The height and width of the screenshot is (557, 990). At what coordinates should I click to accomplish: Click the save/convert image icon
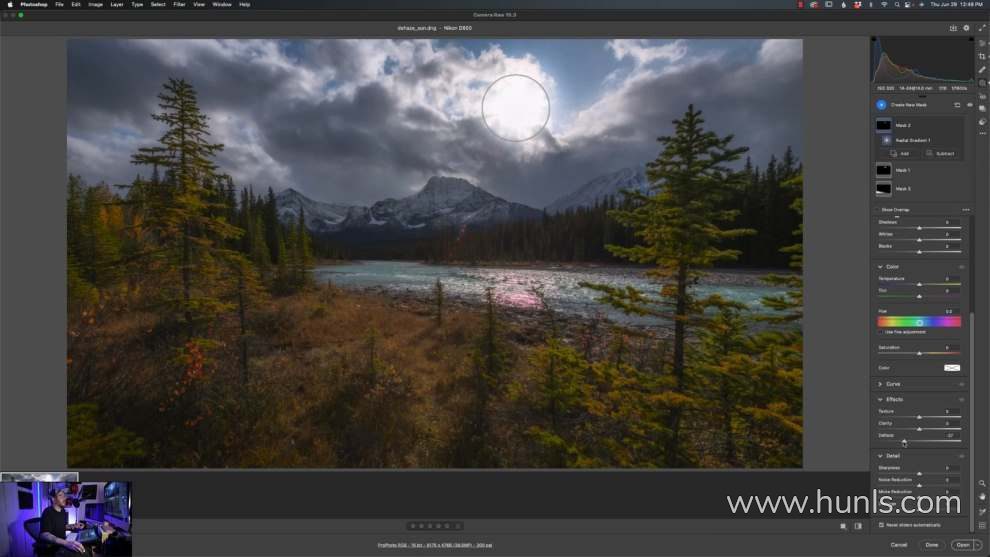pos(953,28)
